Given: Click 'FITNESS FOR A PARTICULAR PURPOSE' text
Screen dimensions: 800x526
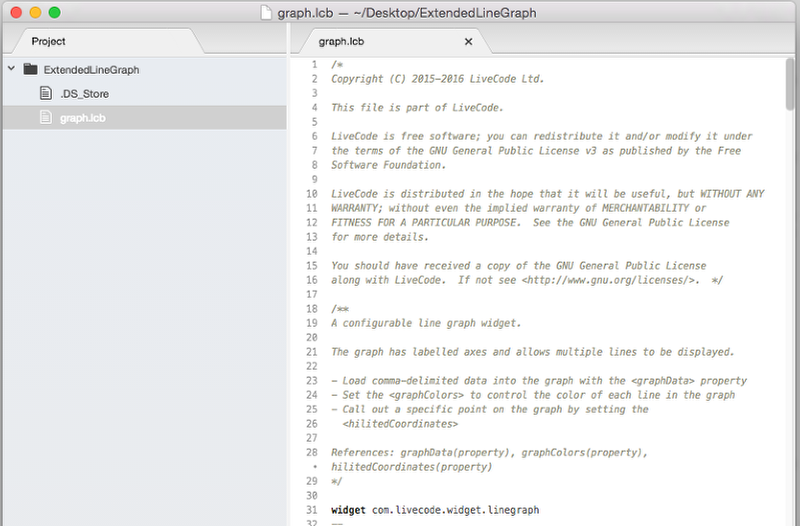Looking at the screenshot, I should pos(423,223).
